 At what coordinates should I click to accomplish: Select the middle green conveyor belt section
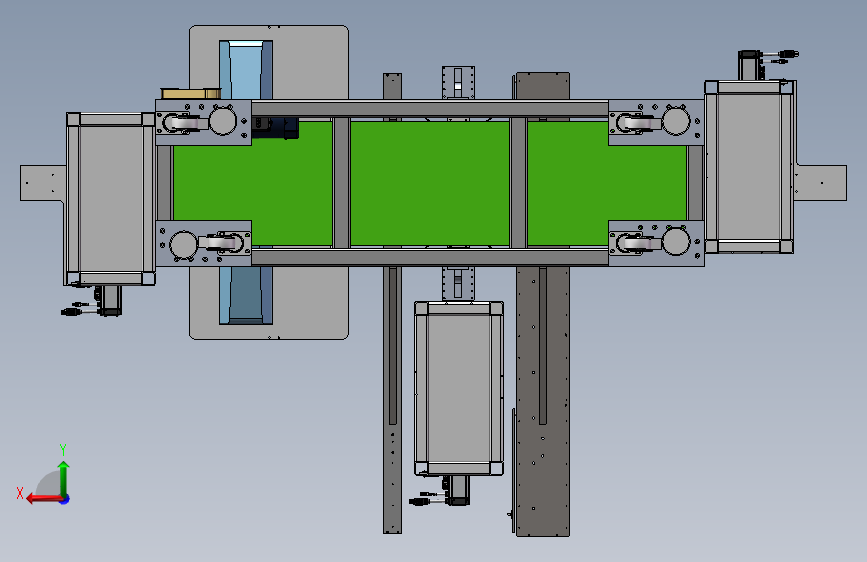coord(430,183)
